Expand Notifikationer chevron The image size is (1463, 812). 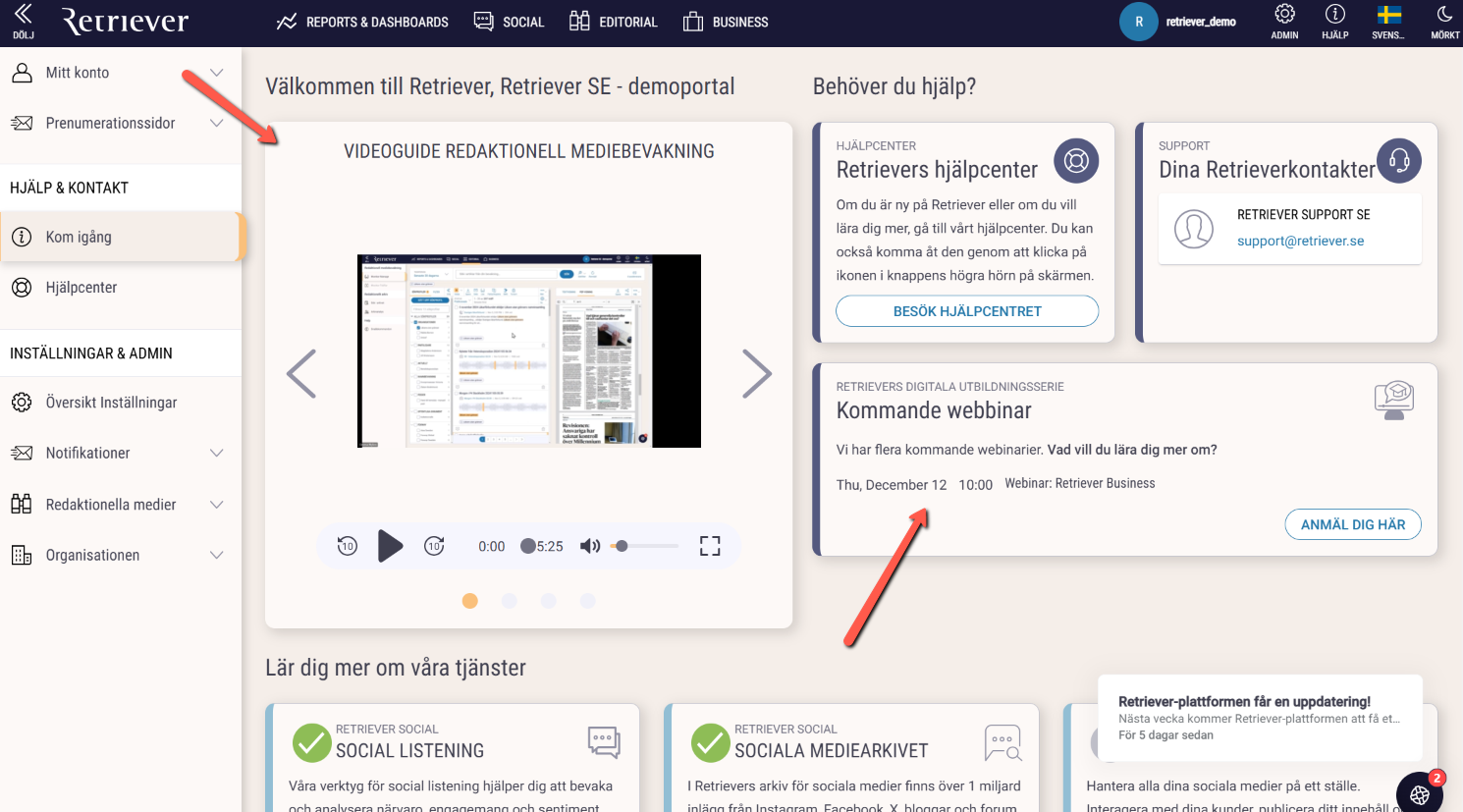pos(217,453)
